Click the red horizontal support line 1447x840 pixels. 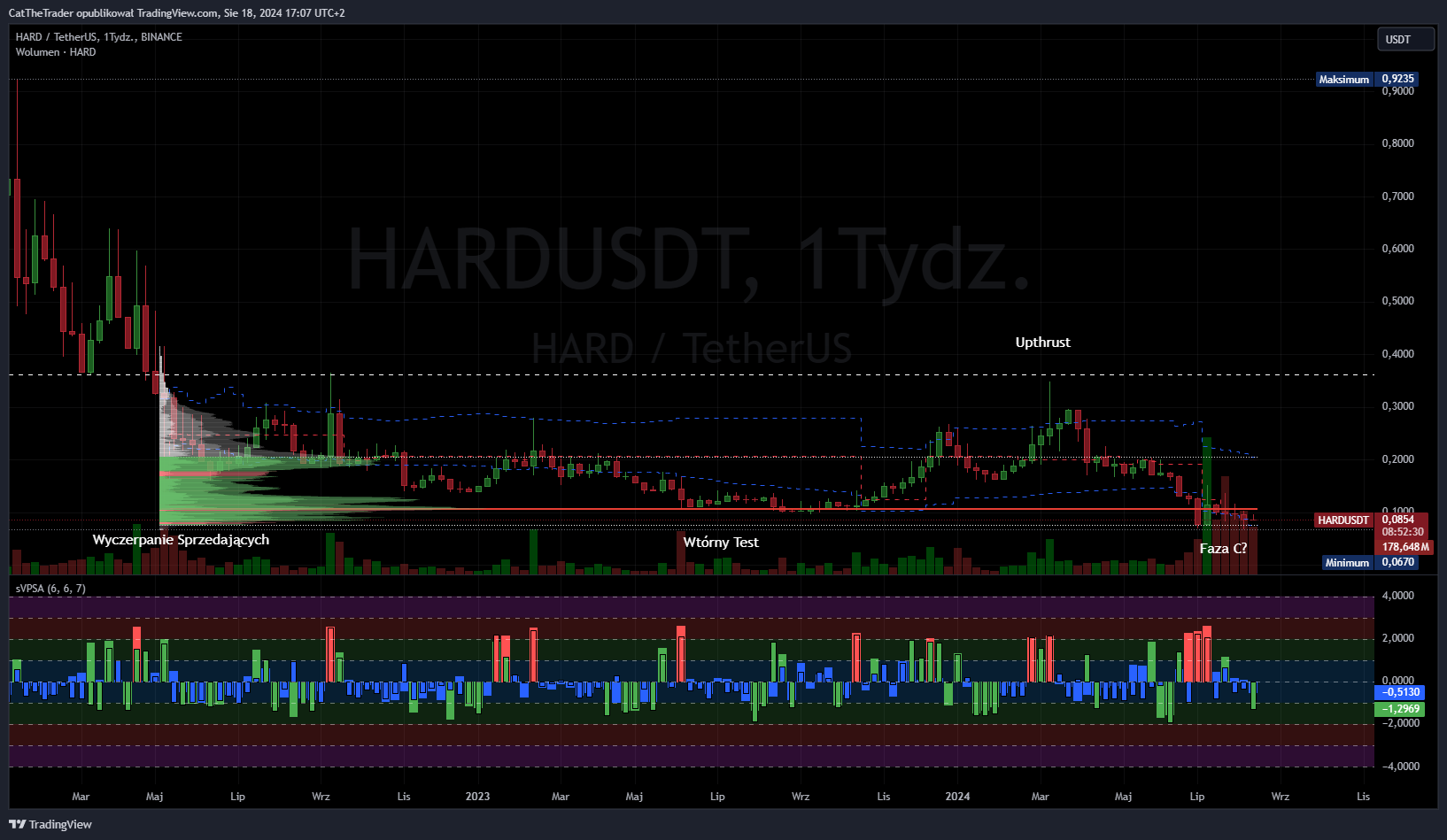click(x=708, y=509)
